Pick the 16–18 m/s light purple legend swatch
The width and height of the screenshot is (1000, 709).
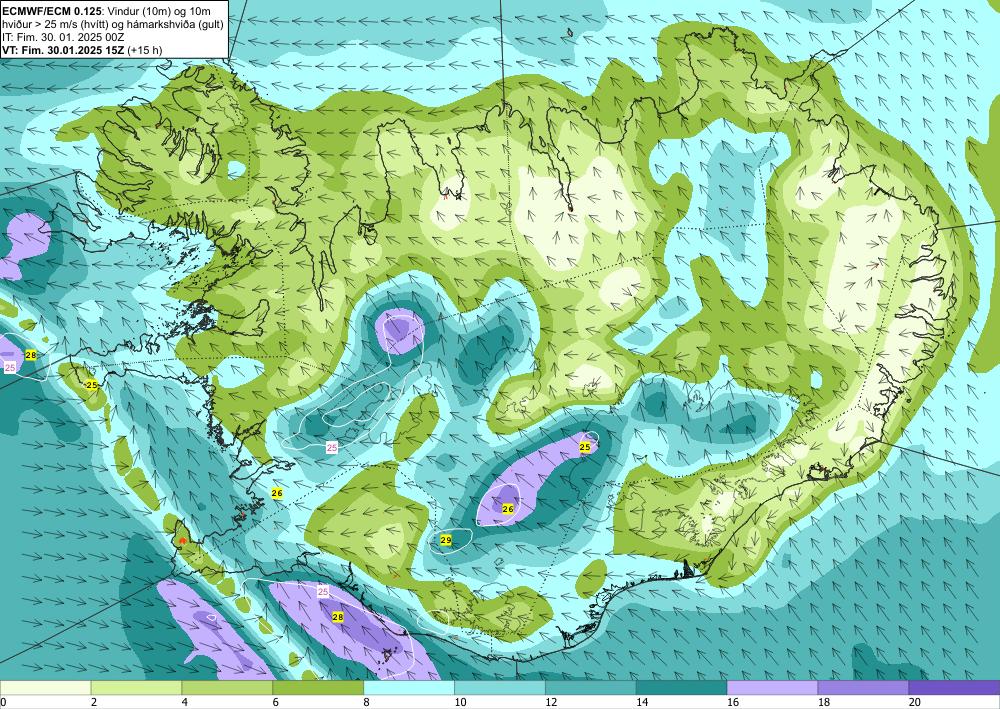(x=772, y=687)
